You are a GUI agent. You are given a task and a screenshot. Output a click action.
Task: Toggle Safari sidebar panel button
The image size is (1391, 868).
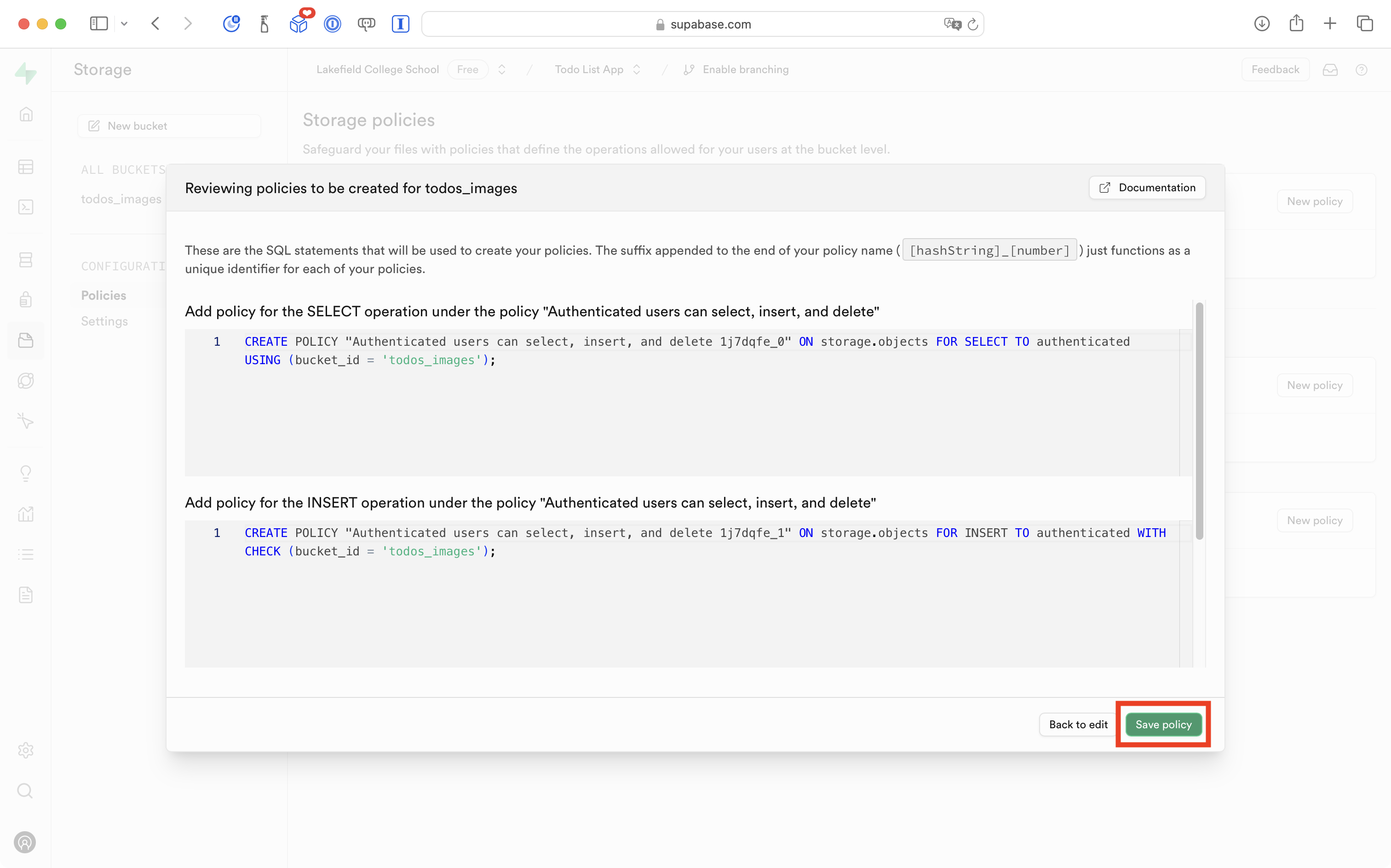(x=99, y=24)
